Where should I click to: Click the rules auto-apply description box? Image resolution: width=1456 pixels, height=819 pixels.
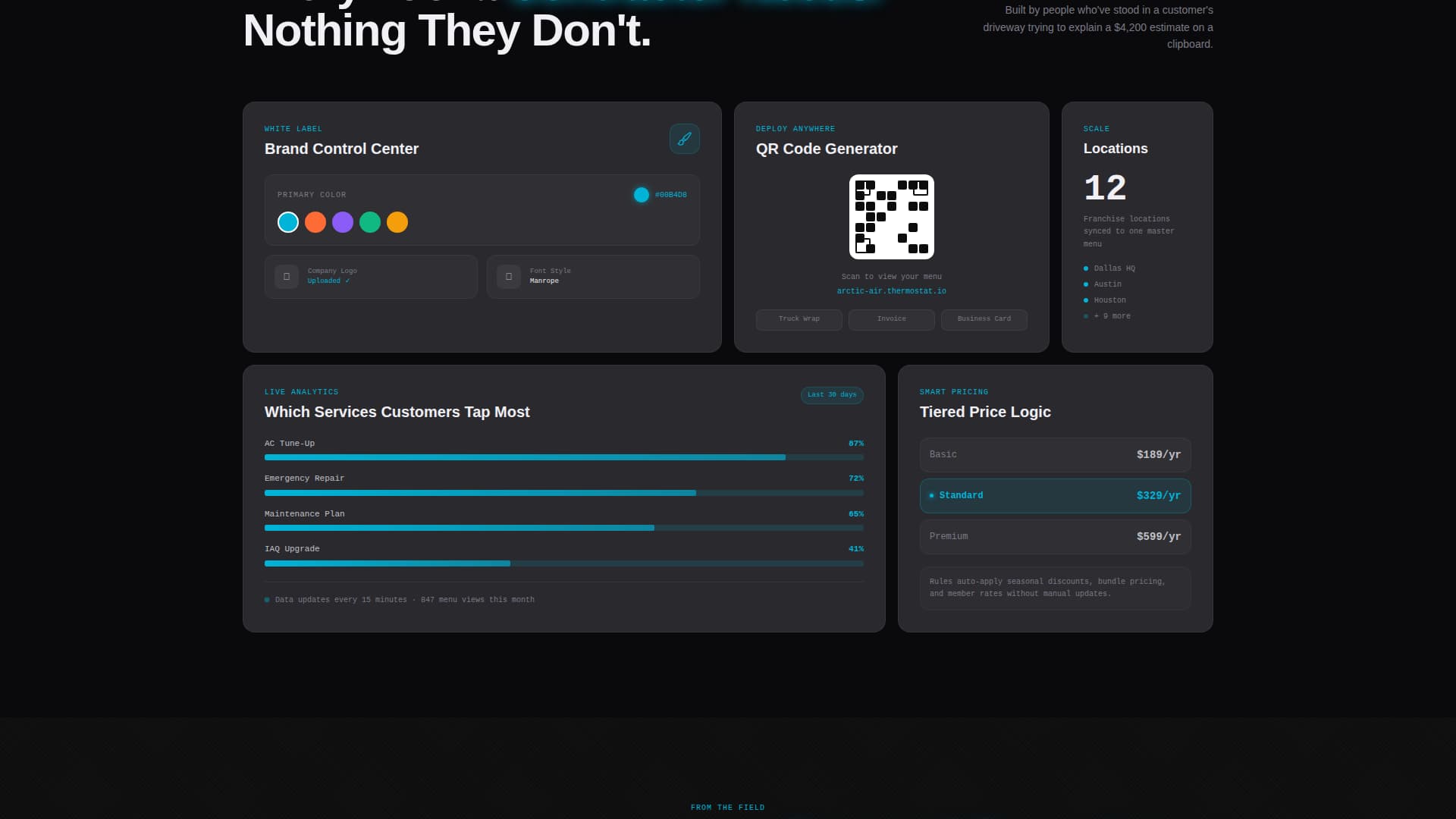pos(1056,588)
